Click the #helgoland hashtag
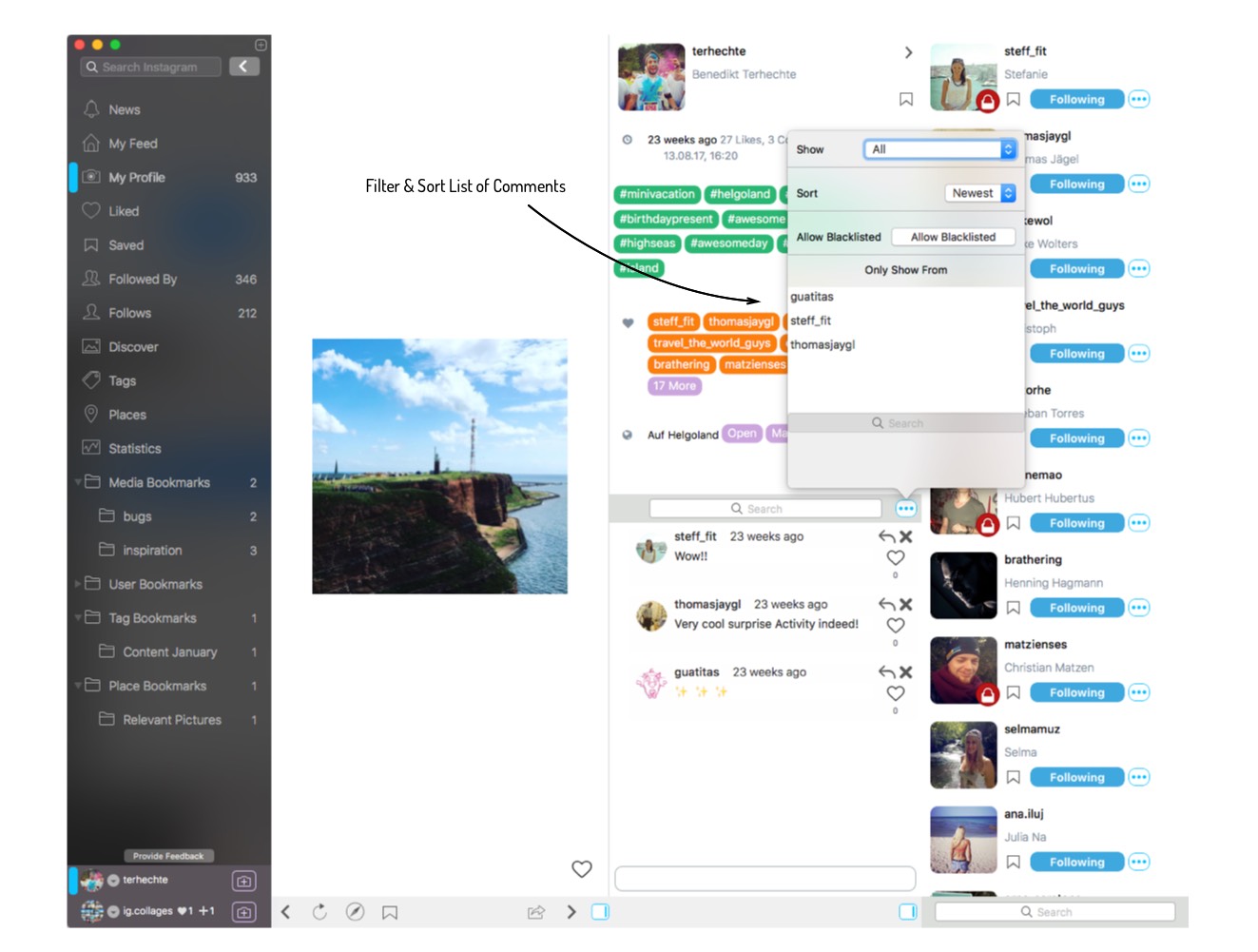 point(740,194)
